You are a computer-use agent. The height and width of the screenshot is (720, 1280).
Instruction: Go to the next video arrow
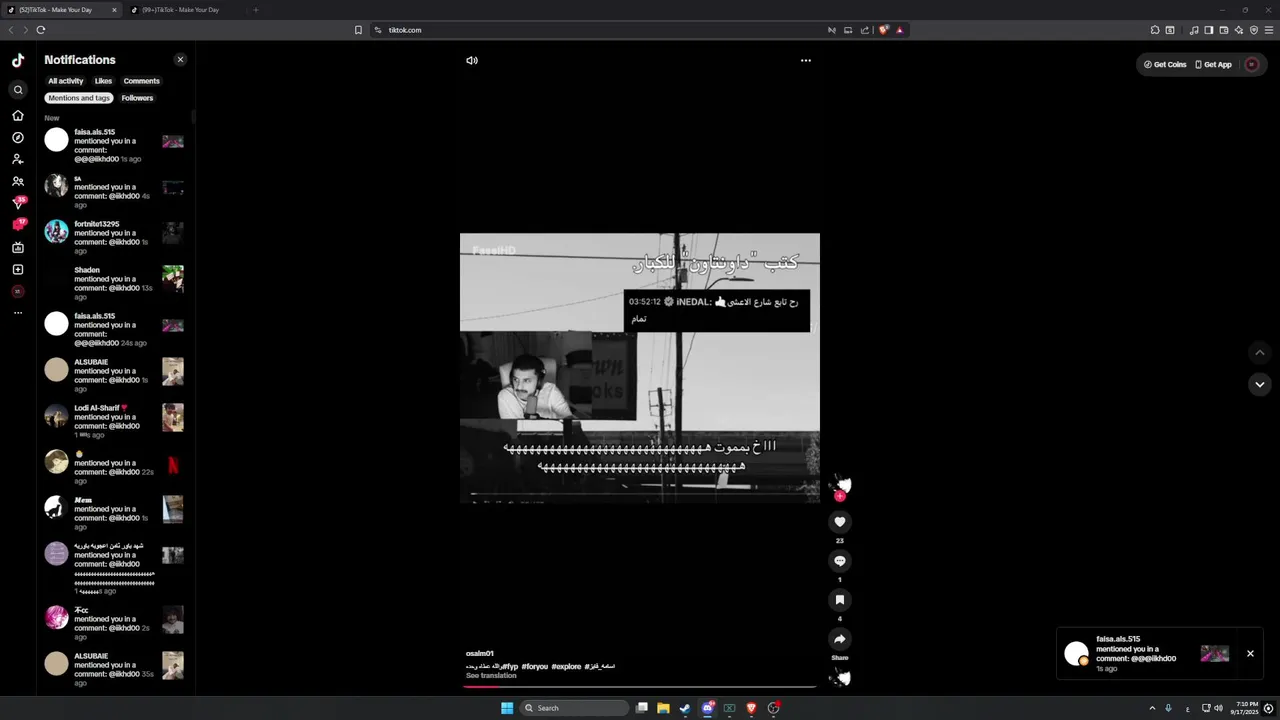(1260, 384)
